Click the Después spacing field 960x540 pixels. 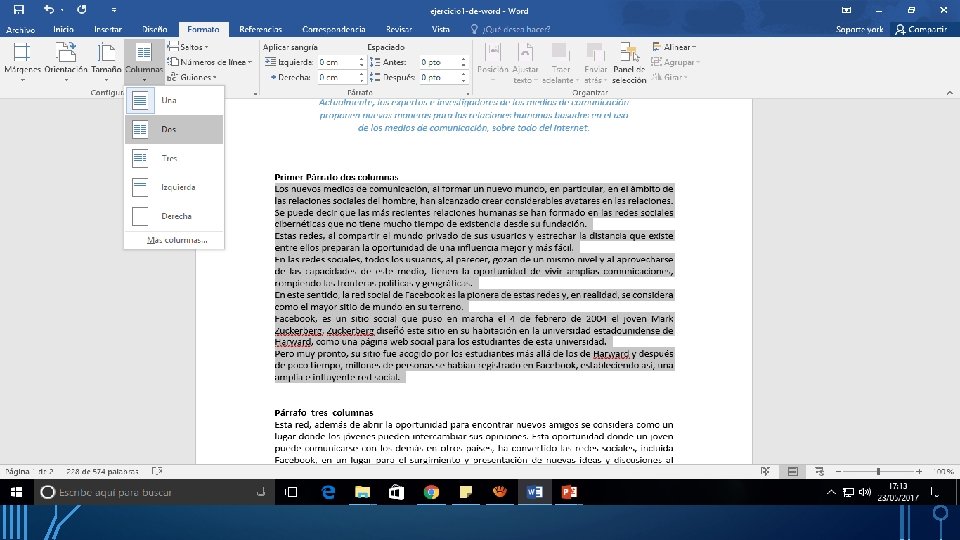439,77
